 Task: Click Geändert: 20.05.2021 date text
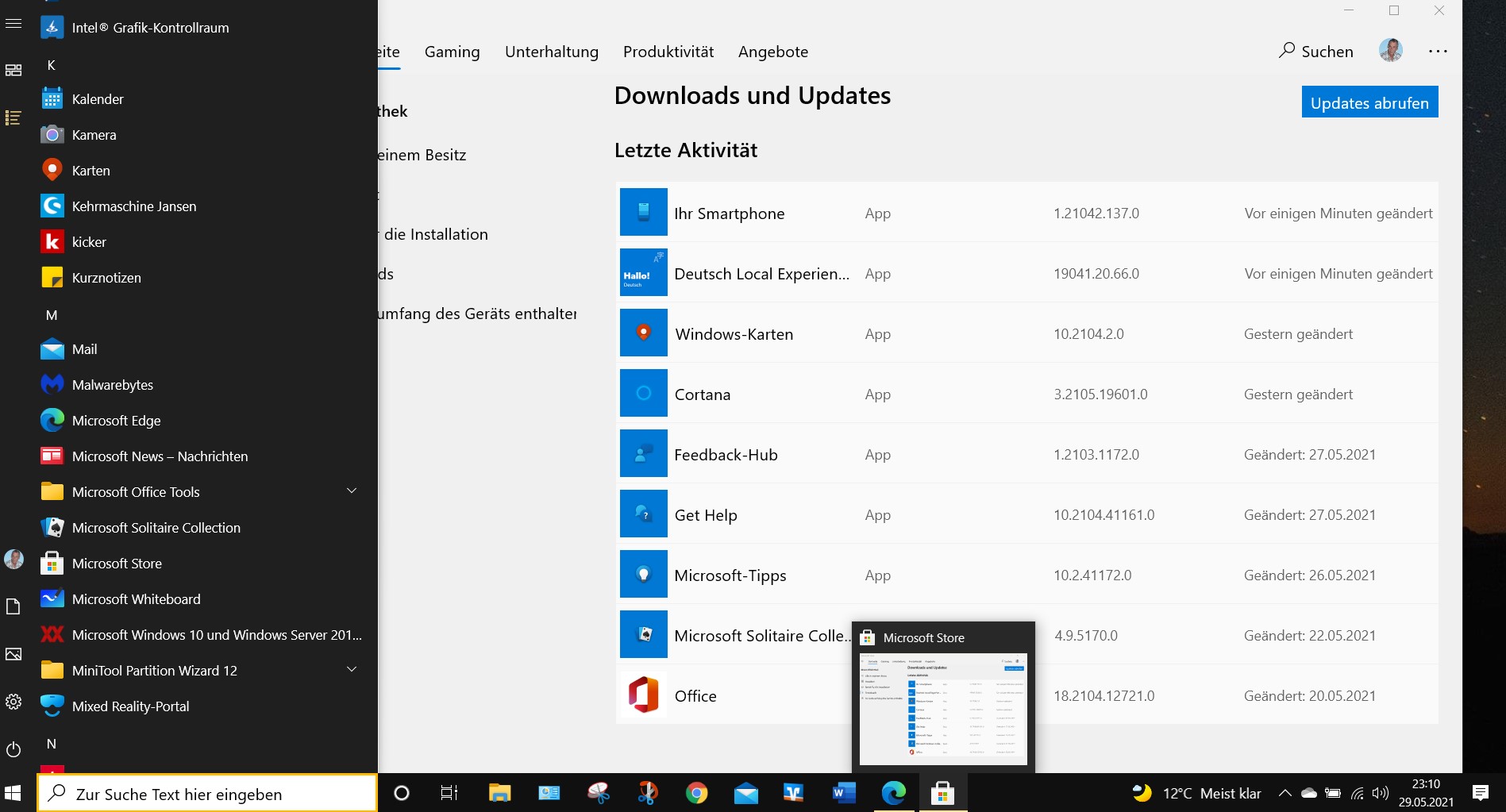[x=1309, y=696]
